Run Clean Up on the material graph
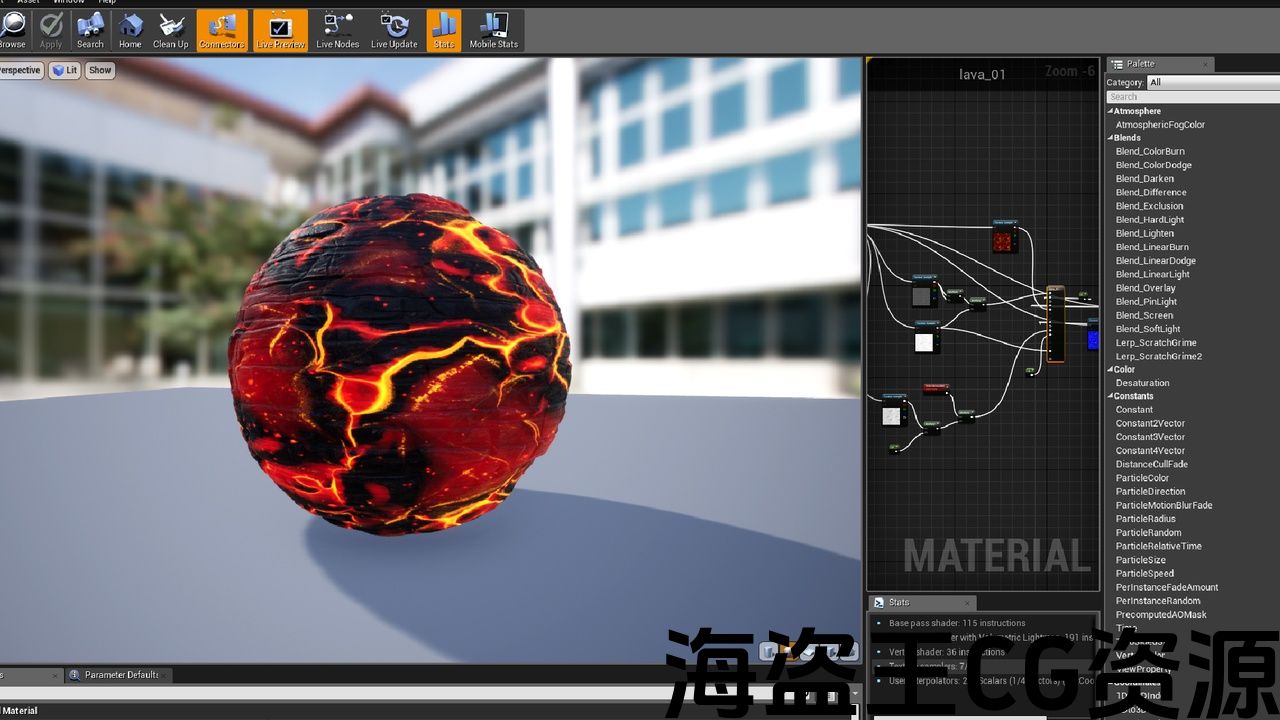Screen dimensions: 1280x720 tap(170, 29)
